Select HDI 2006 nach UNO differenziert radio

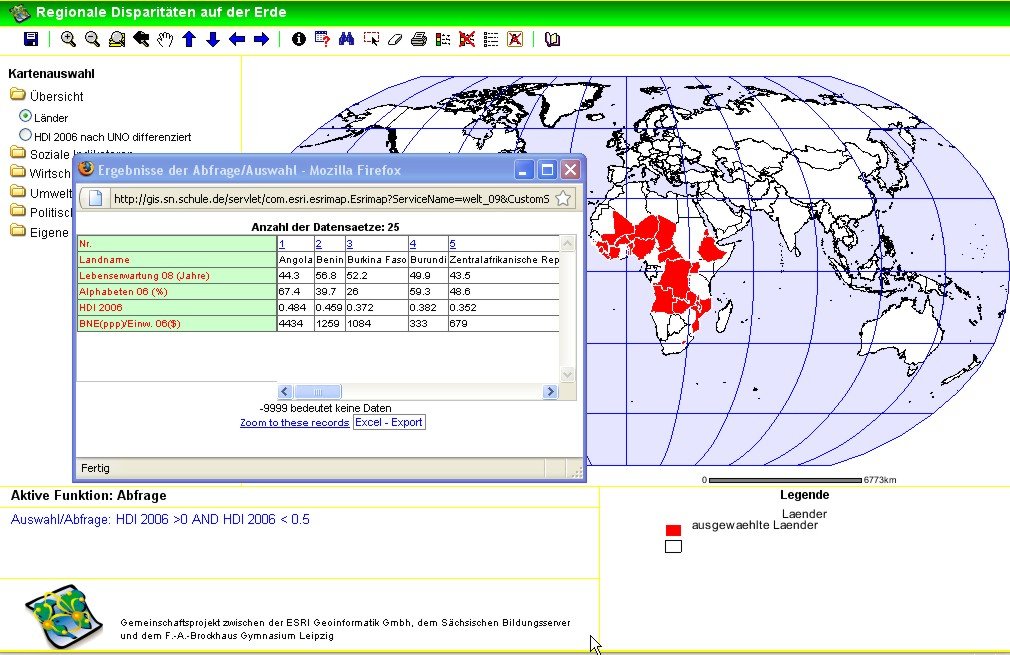25,135
